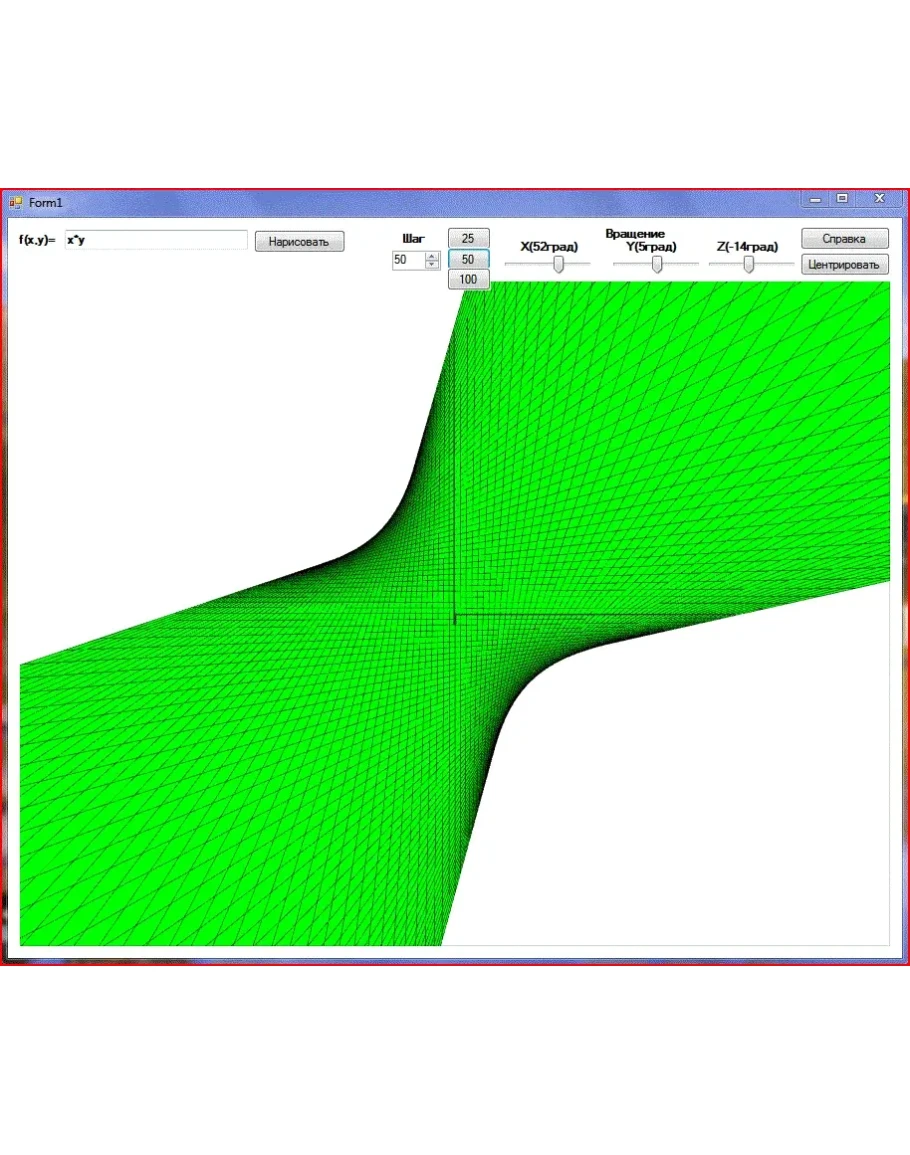This screenshot has width=910, height=1155.
Task: Increase Шаг with the up arrow
Action: (x=432, y=256)
